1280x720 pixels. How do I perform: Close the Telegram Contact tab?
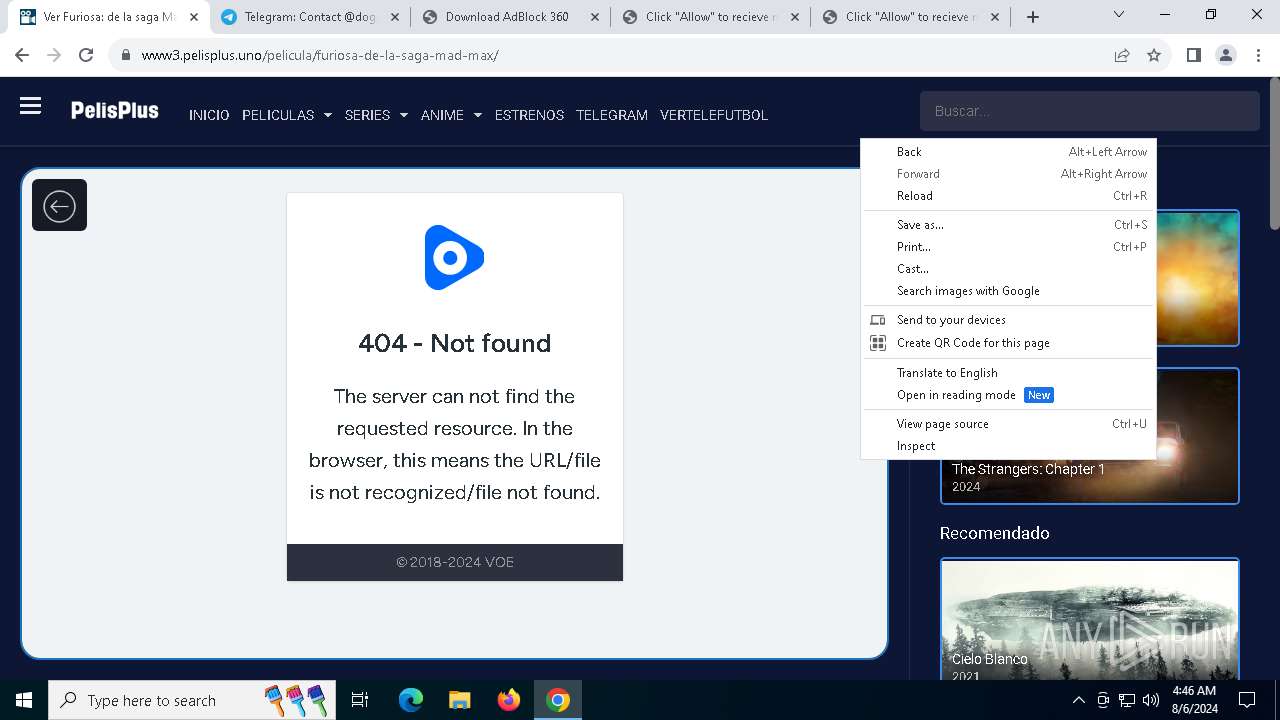click(x=395, y=17)
